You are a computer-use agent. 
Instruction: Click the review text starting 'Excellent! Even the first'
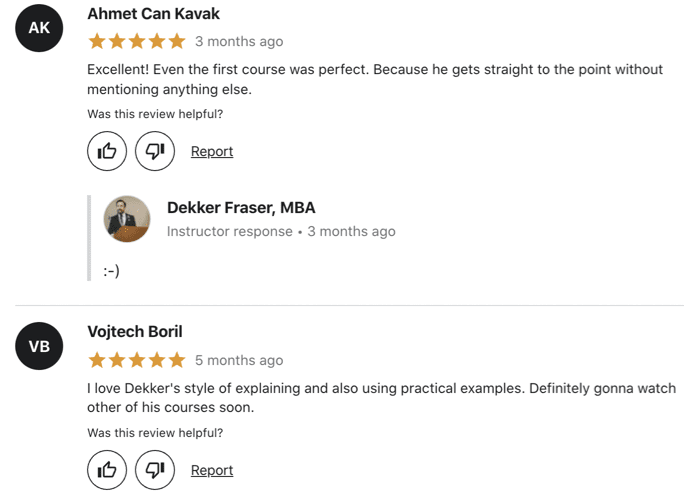click(375, 79)
